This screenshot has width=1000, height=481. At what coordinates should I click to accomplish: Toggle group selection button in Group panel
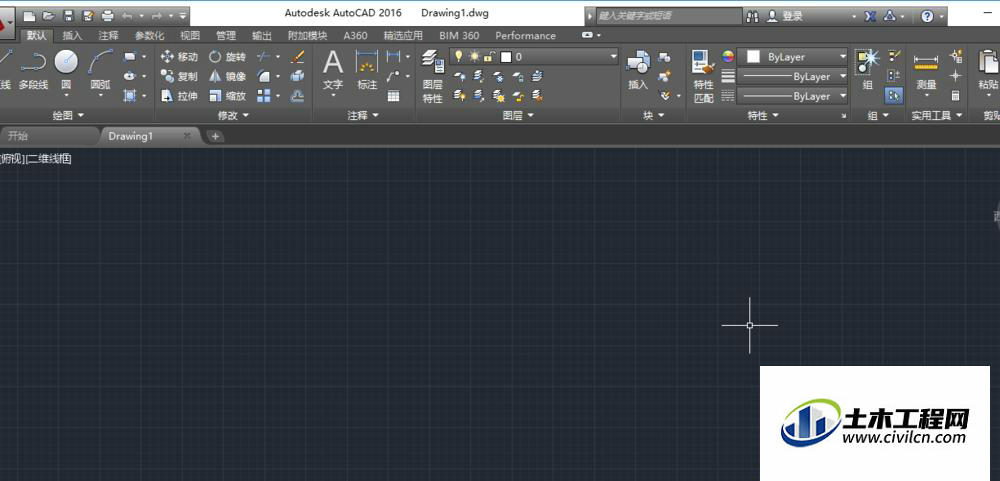click(x=894, y=96)
